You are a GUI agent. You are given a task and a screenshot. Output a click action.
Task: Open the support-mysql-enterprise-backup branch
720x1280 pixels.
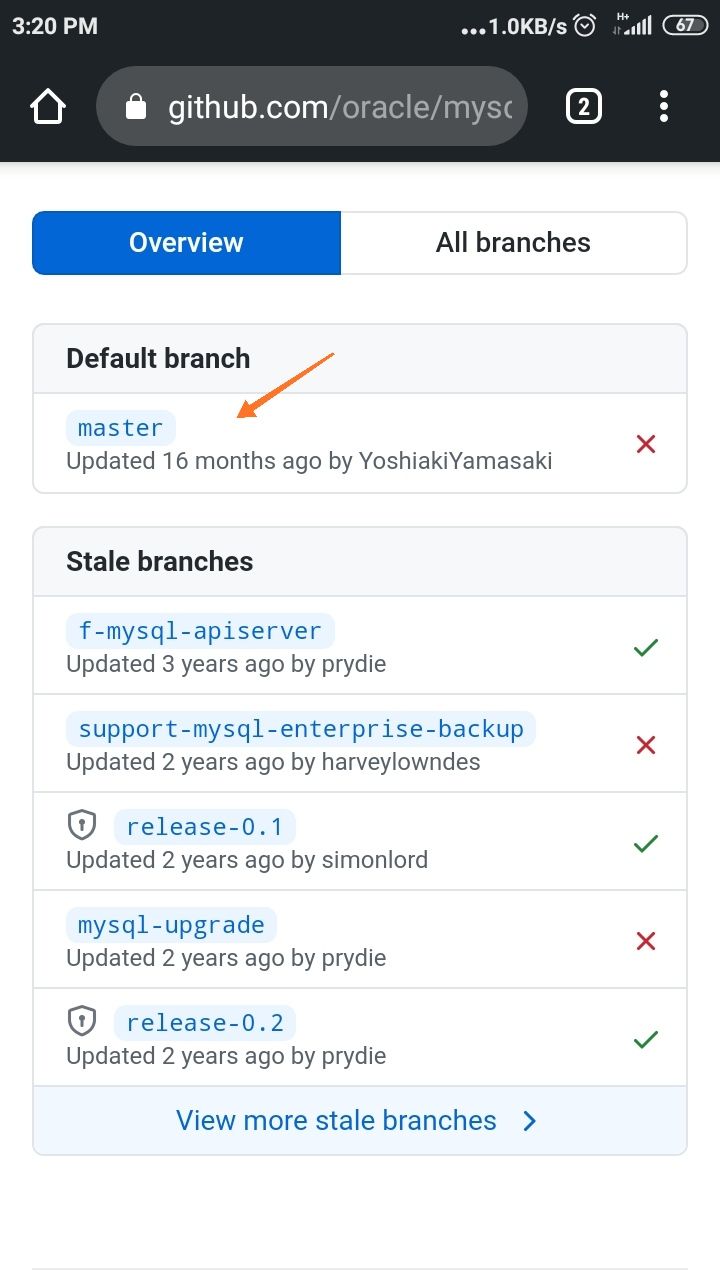[301, 729]
